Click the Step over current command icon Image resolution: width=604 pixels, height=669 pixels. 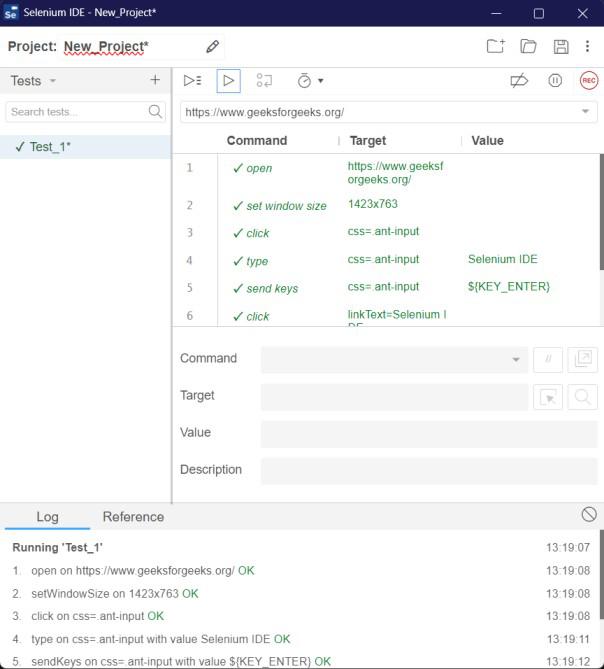[264, 81]
